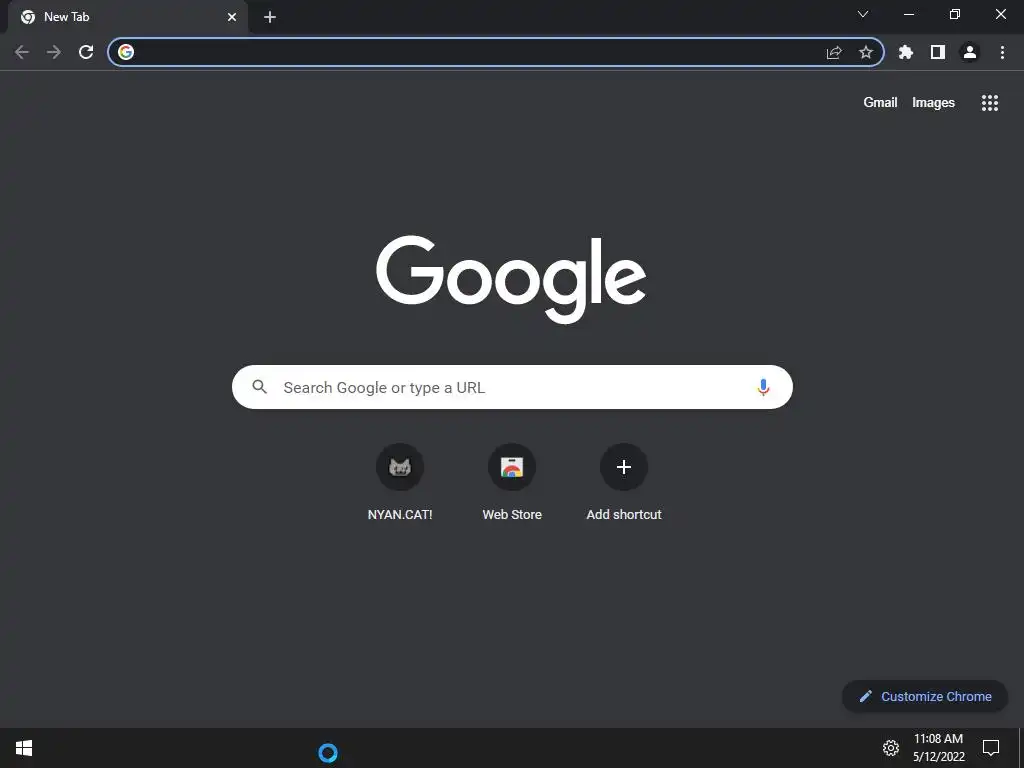Open the taskbar clock and date
This screenshot has height=768, width=1024.
point(938,748)
